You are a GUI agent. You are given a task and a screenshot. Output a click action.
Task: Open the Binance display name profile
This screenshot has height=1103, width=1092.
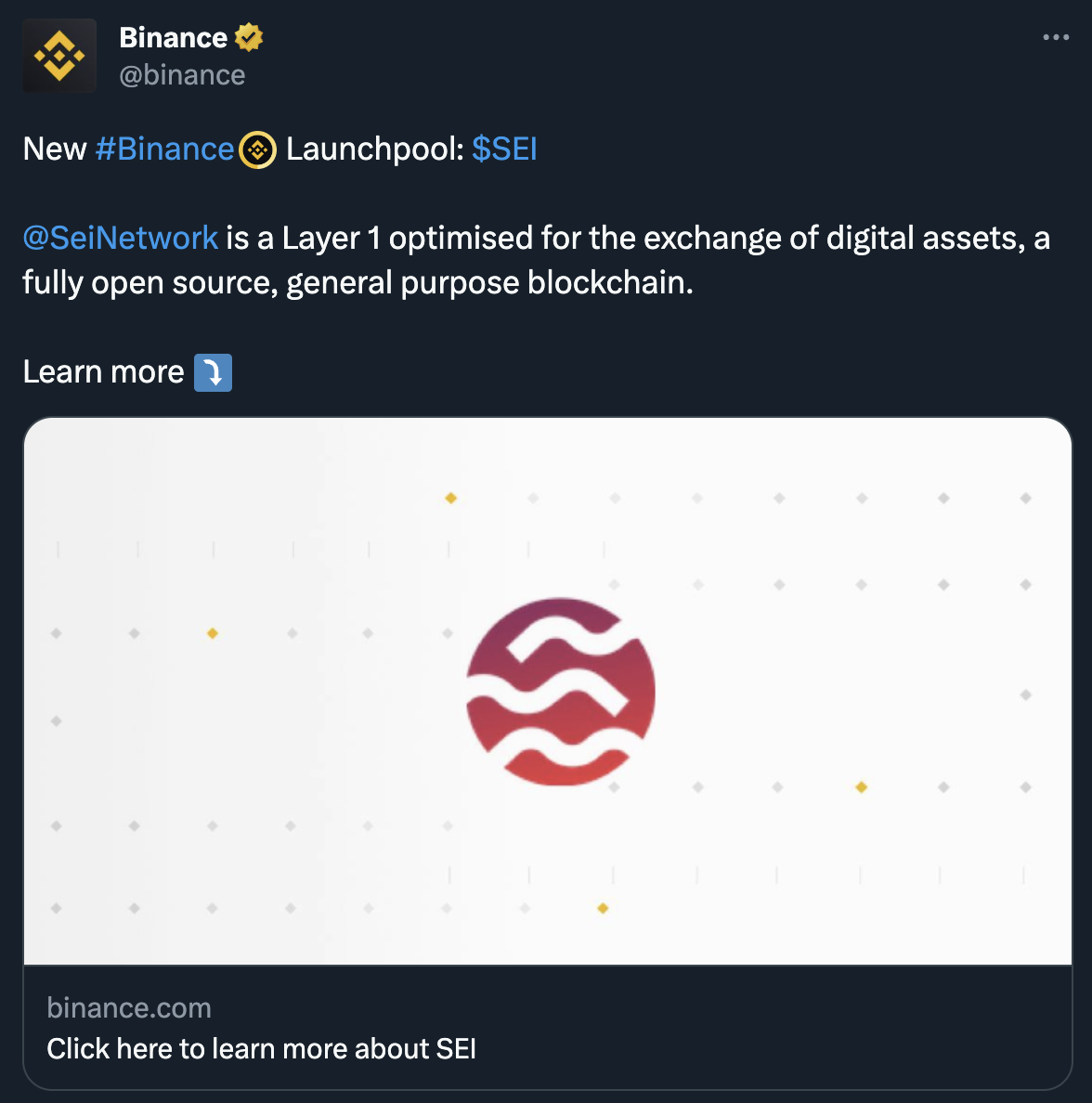click(x=174, y=37)
